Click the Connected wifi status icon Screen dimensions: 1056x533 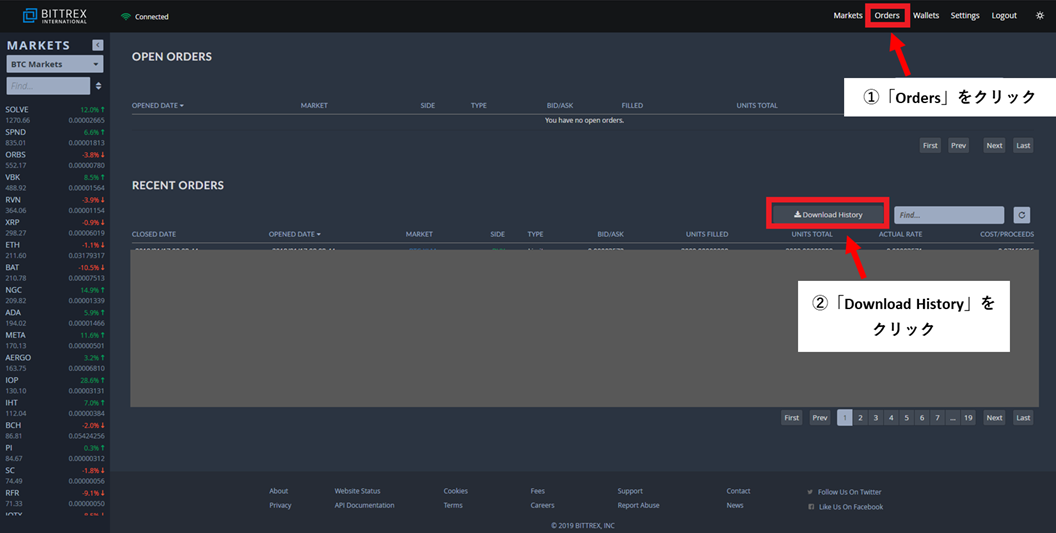coord(125,16)
